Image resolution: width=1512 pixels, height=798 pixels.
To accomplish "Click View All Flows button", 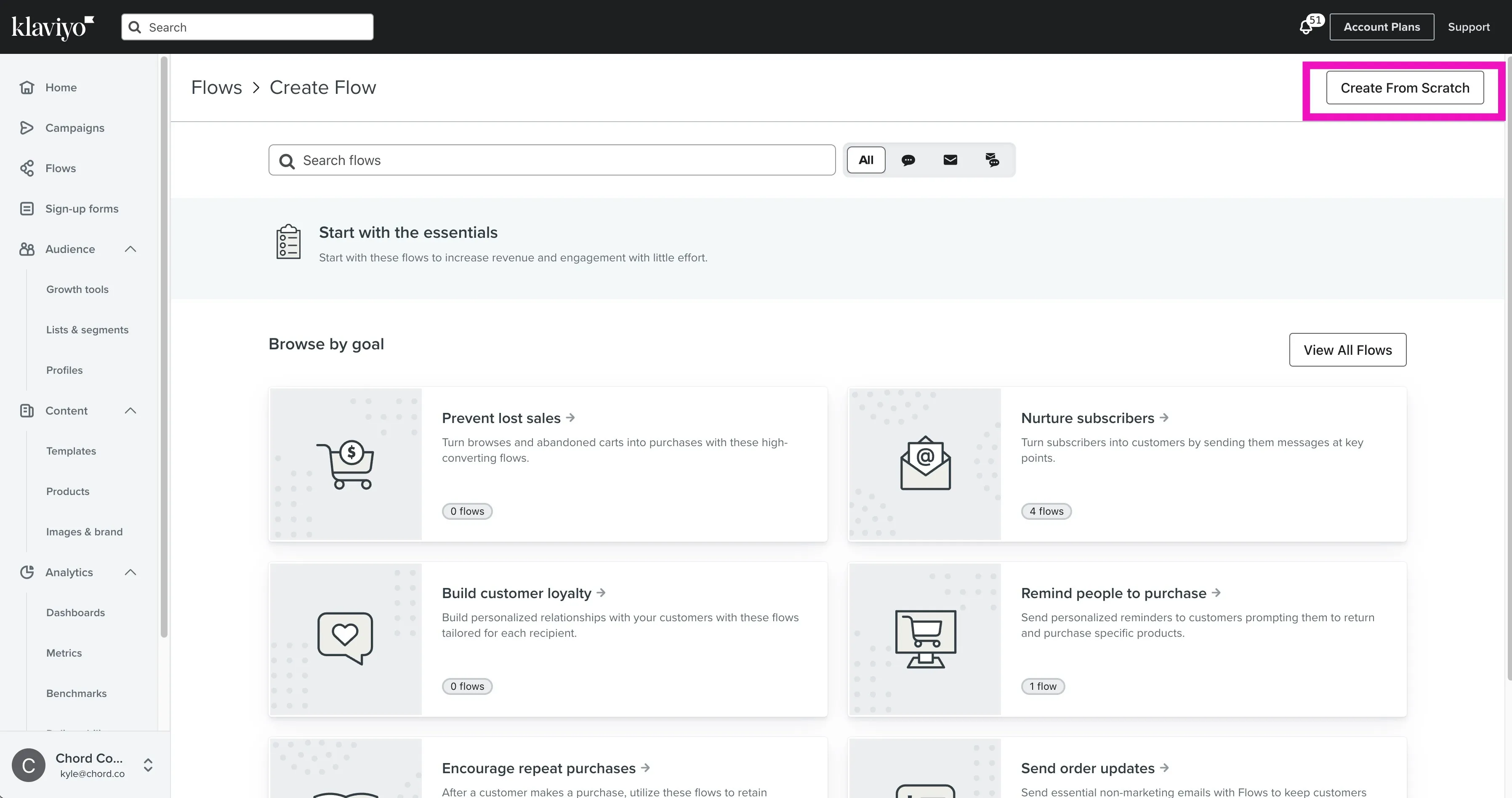I will click(1348, 350).
